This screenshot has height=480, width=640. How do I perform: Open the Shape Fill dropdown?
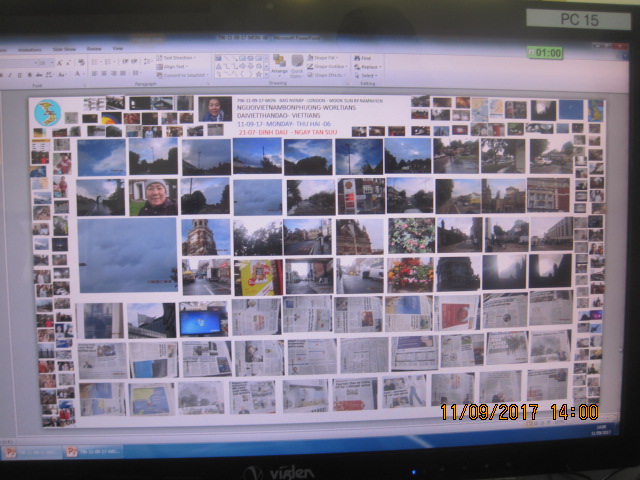point(322,58)
